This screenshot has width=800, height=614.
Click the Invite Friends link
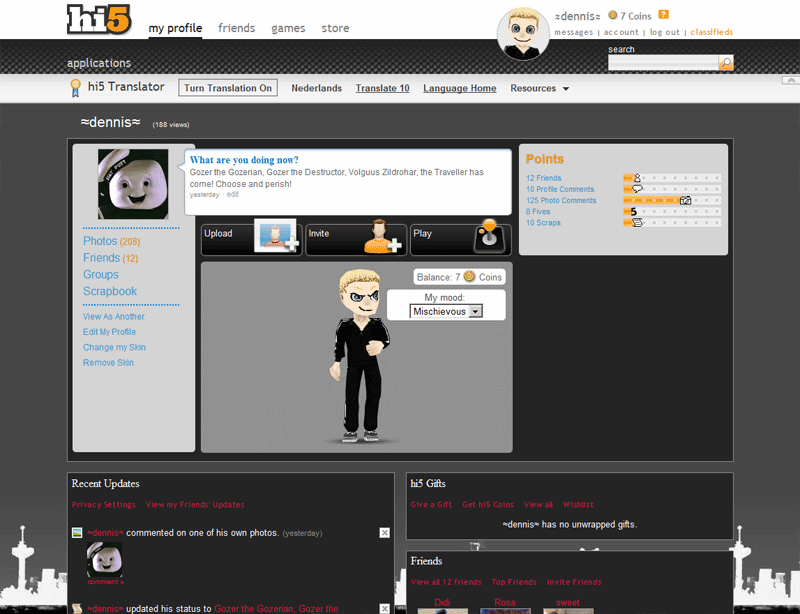click(x=574, y=582)
